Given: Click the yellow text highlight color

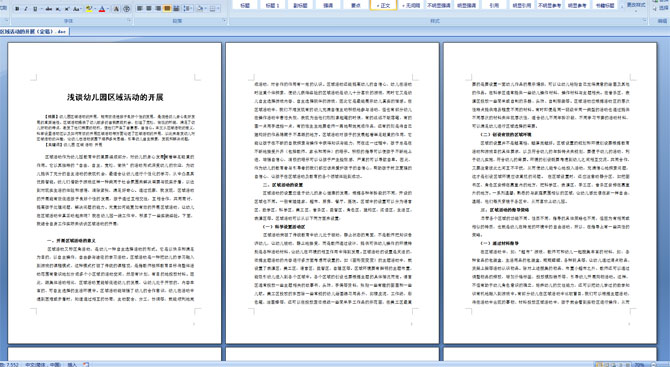Looking at the screenshot, I should [x=89, y=9].
